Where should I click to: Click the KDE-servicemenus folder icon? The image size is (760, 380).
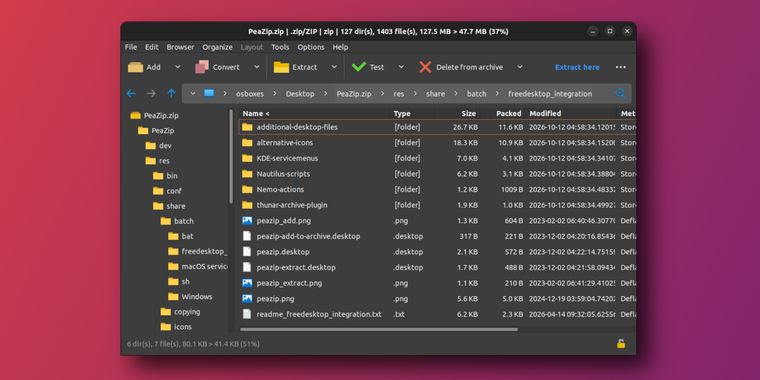coord(247,158)
